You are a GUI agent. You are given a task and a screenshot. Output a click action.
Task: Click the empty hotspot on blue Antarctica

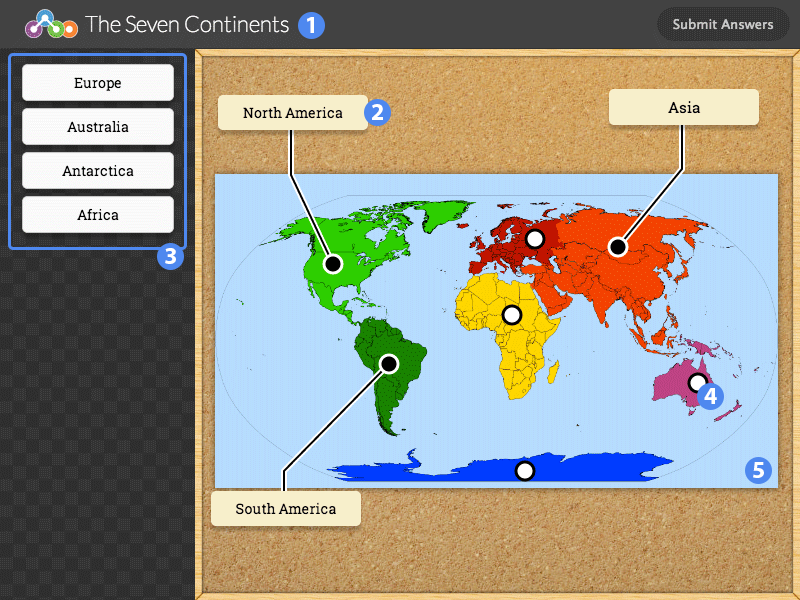coord(524,470)
